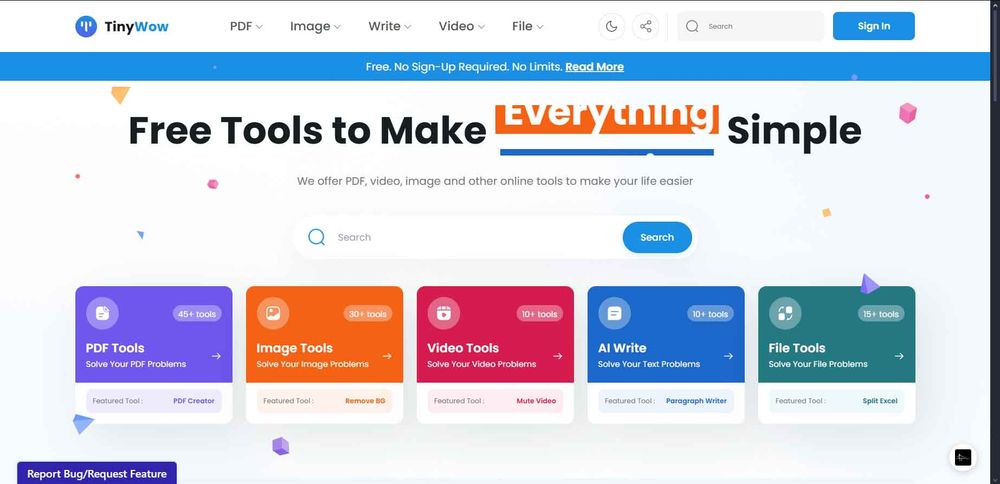Open the Image Tools card title
The width and height of the screenshot is (1000, 484).
click(x=295, y=348)
